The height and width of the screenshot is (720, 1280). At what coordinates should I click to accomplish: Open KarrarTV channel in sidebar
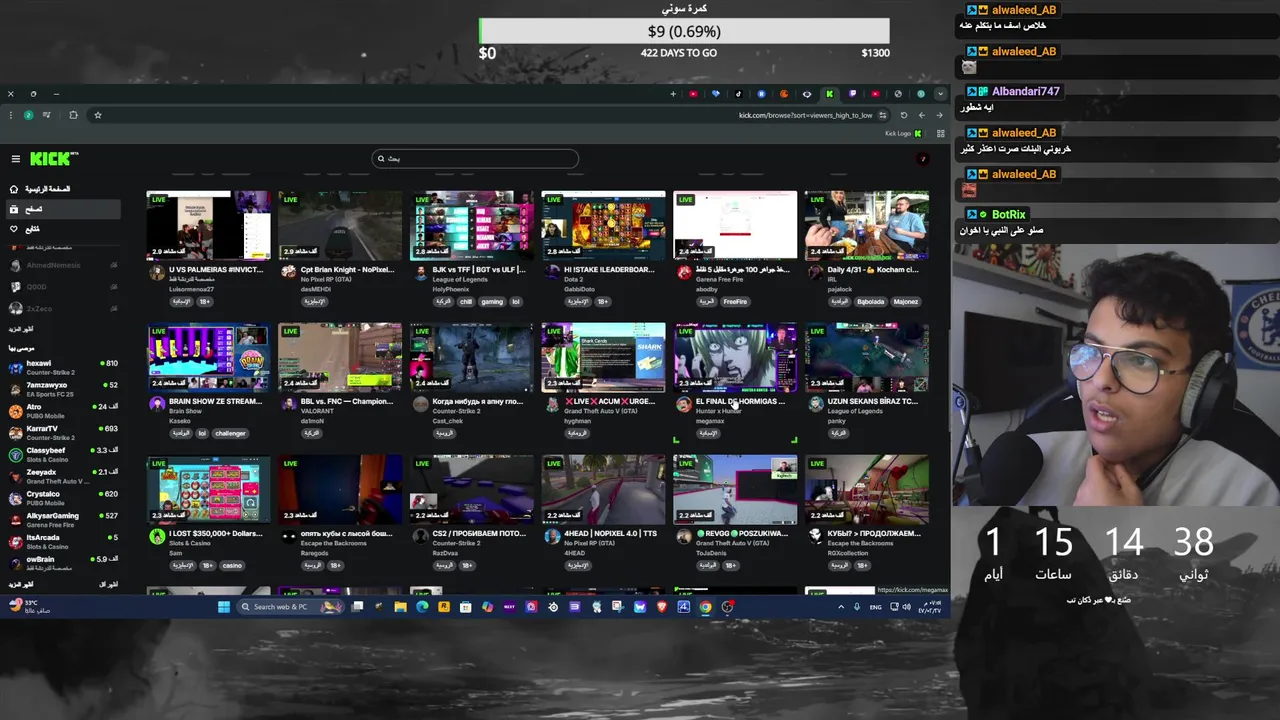(x=62, y=433)
